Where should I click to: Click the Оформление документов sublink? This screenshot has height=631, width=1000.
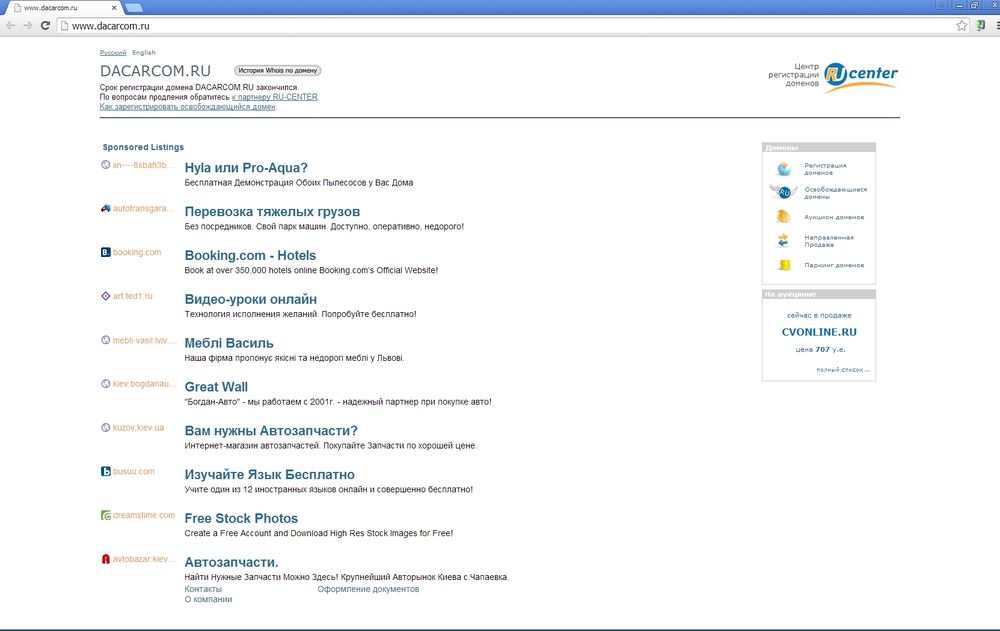[369, 589]
